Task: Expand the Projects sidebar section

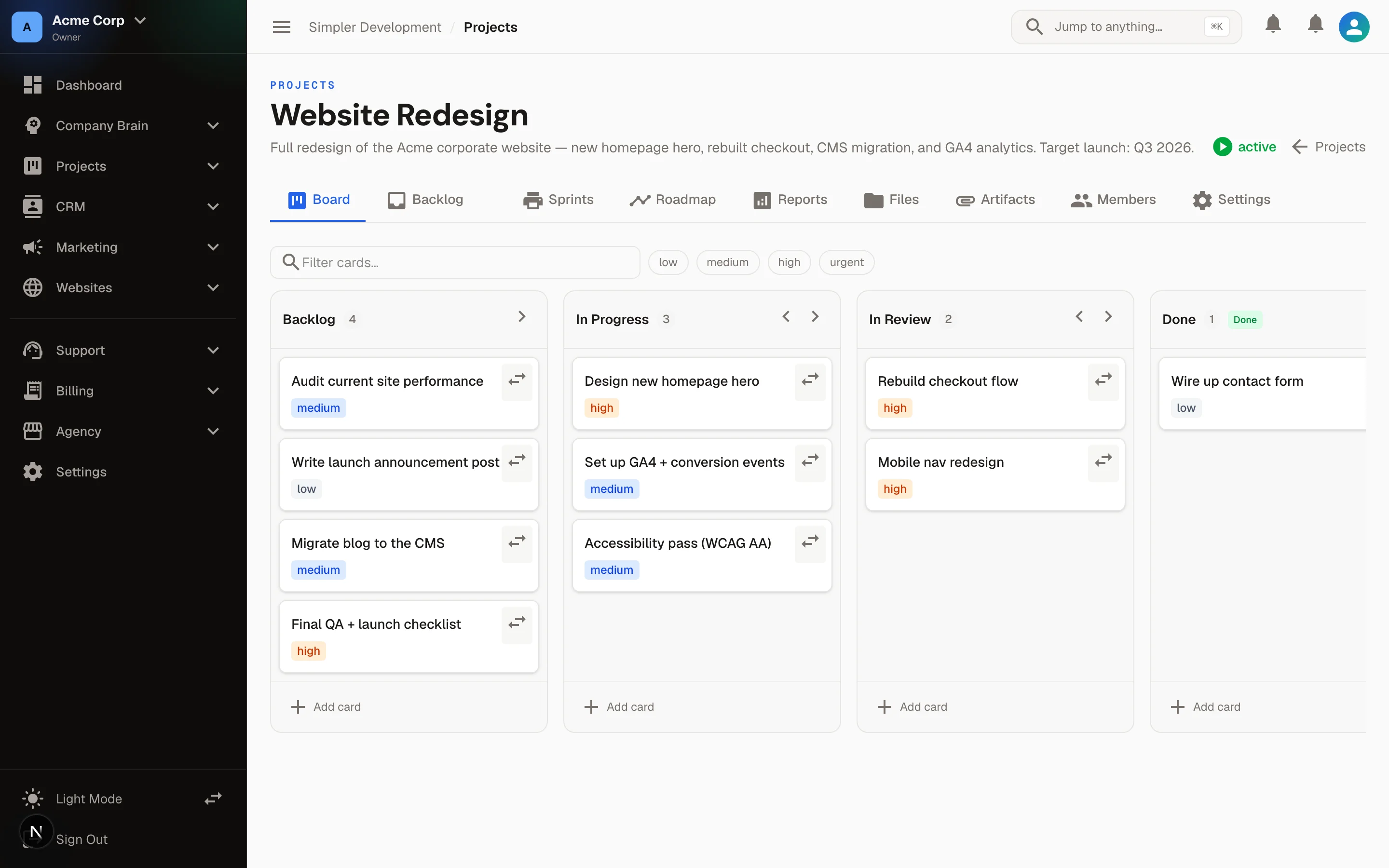Action: pos(213,166)
